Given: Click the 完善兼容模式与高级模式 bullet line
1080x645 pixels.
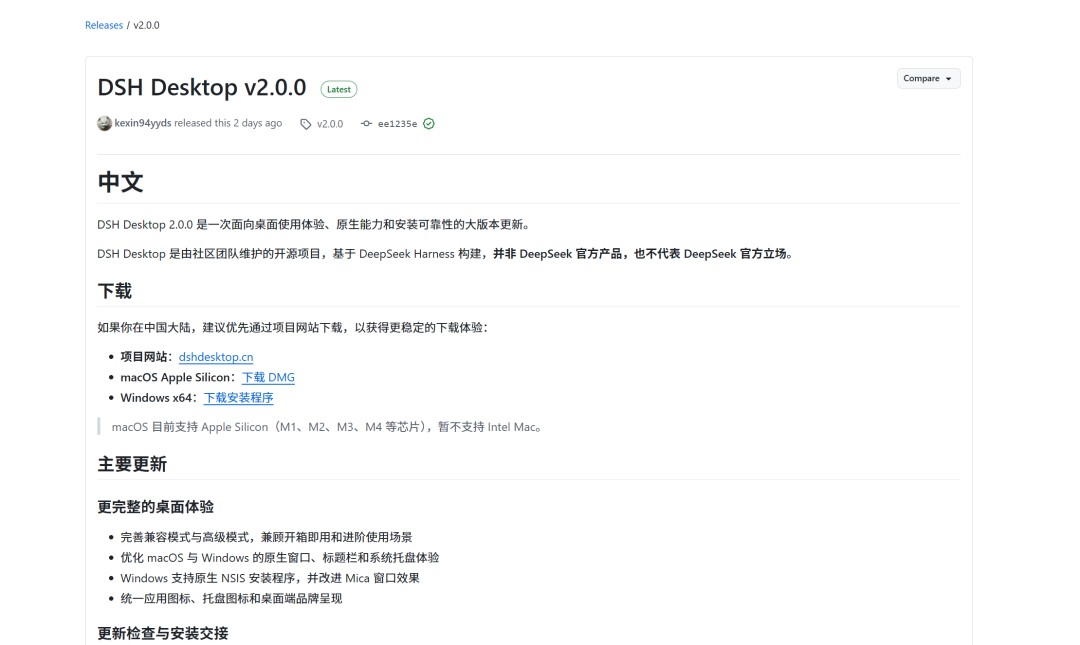Looking at the screenshot, I should tap(267, 537).
